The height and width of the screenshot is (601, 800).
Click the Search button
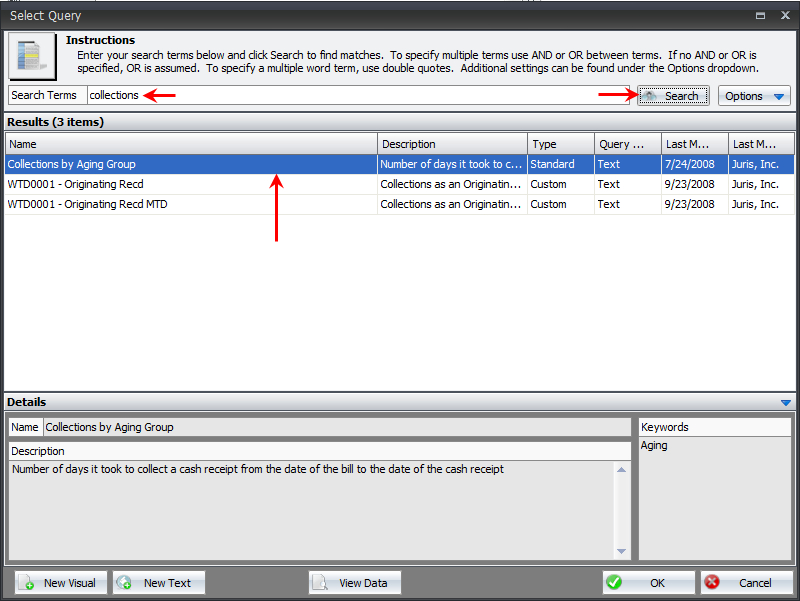(673, 96)
